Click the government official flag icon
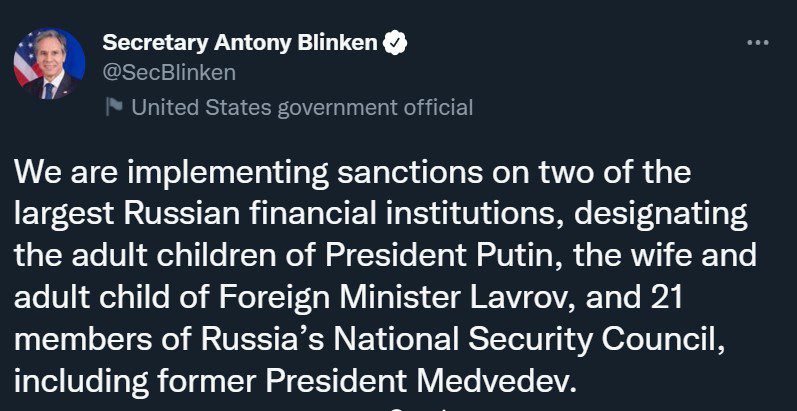Viewport: 797px width, 411px height. [114, 107]
